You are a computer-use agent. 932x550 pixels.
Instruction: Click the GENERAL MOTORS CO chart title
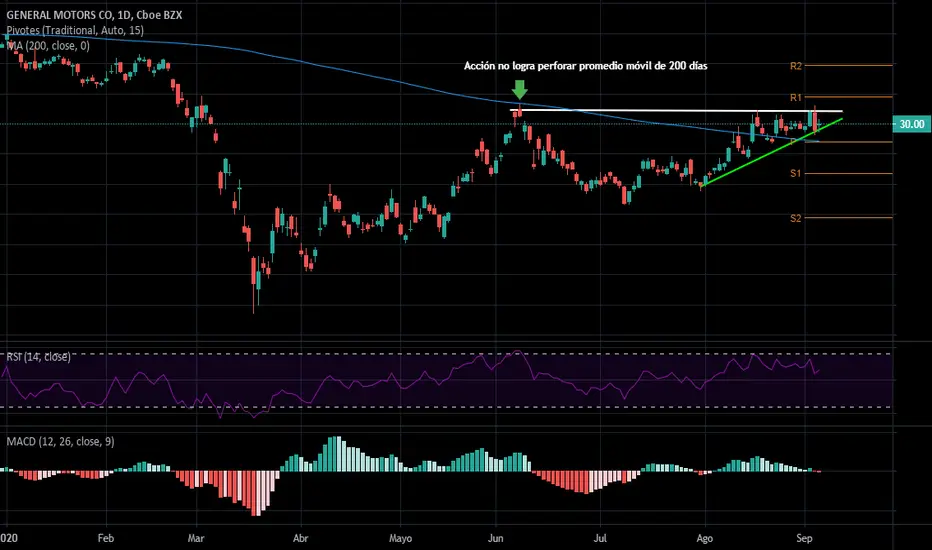click(94, 15)
